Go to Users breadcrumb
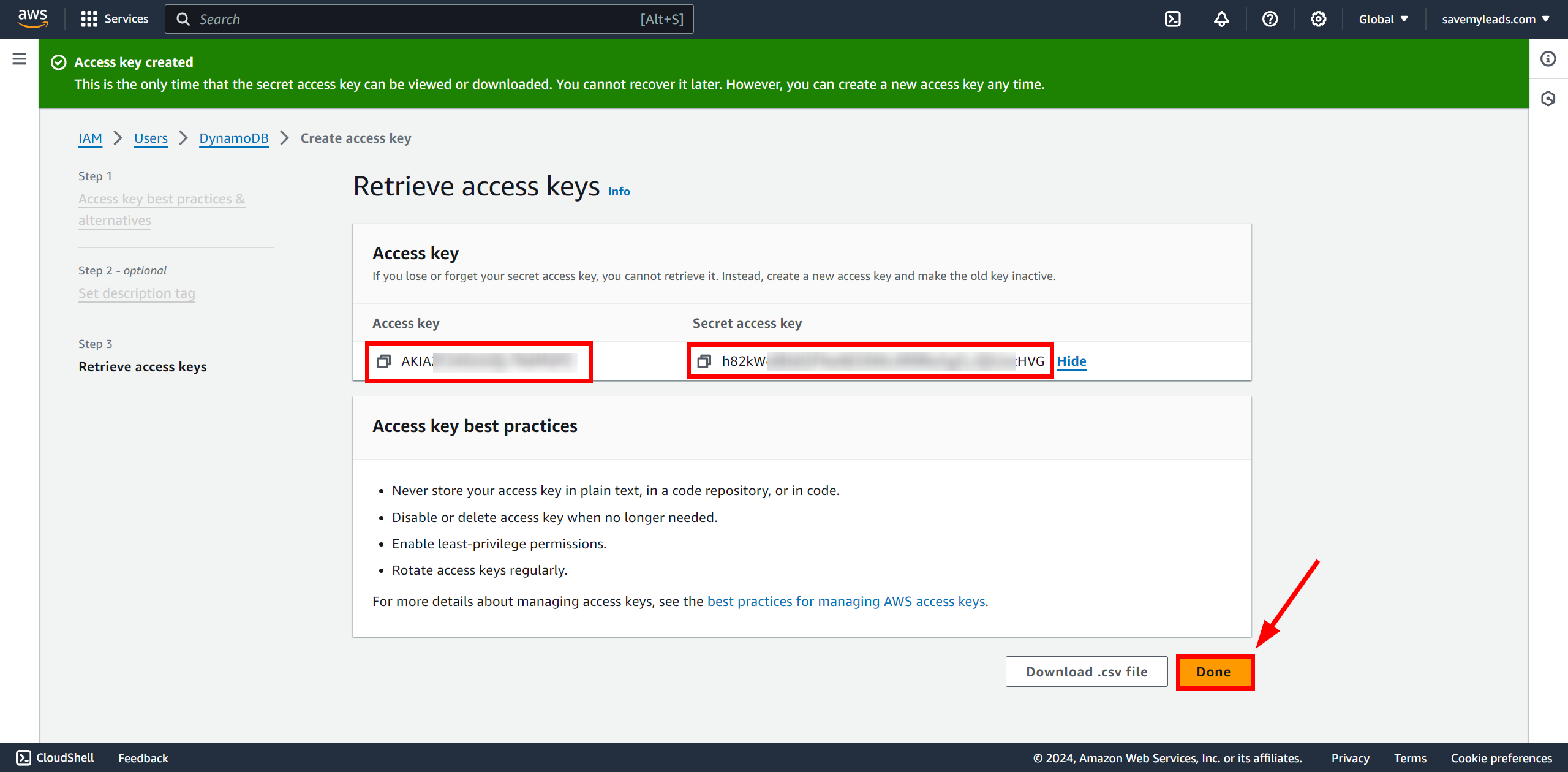Viewport: 1568px width, 772px height. [x=151, y=138]
